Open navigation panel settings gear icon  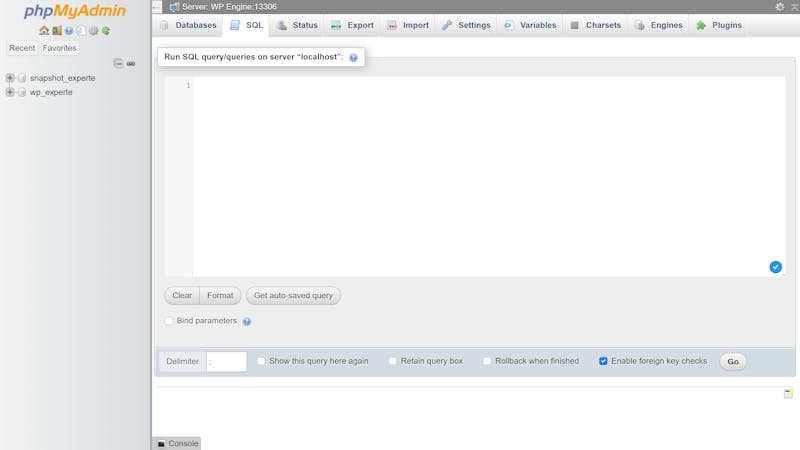tap(93, 31)
